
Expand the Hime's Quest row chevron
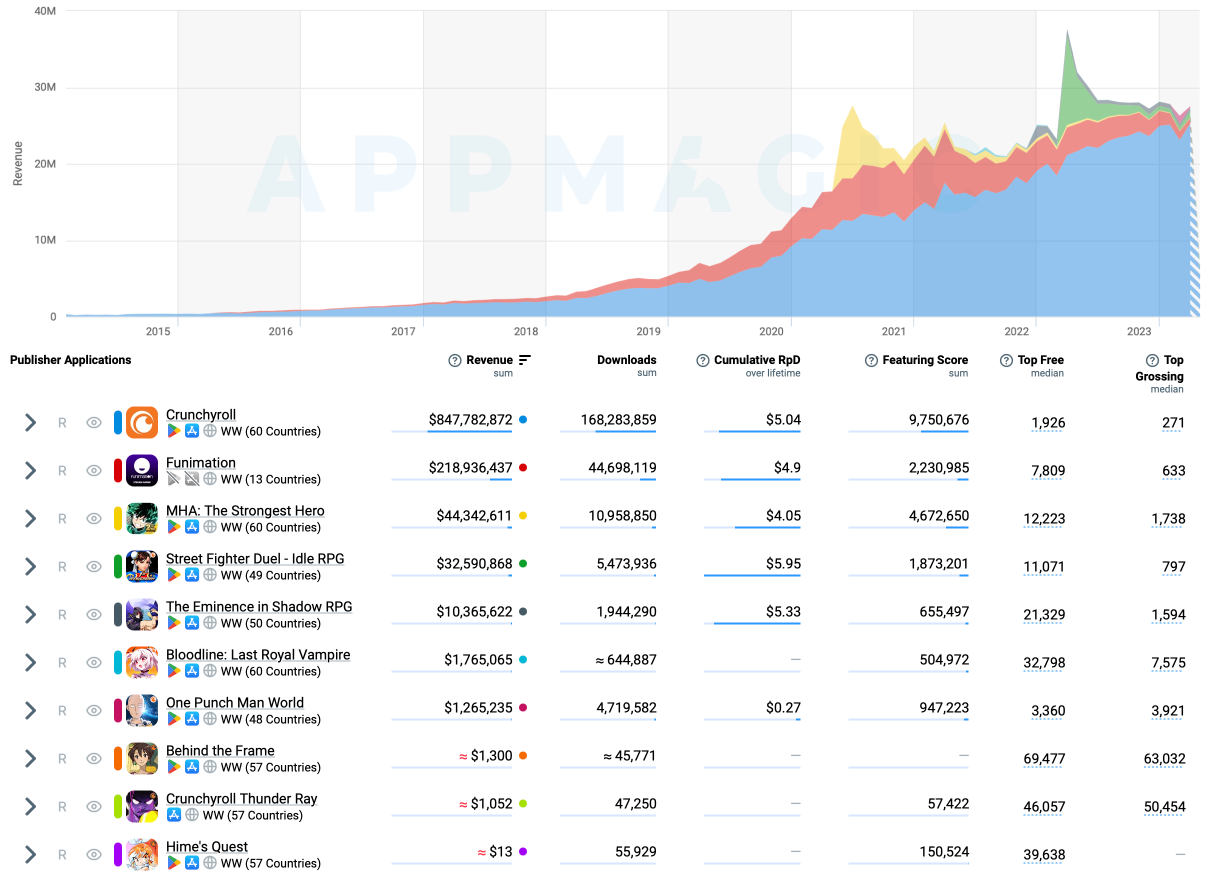point(30,855)
